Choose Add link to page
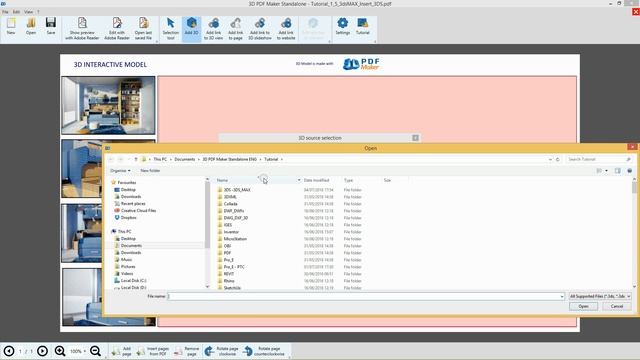The image size is (640, 360). (236, 29)
